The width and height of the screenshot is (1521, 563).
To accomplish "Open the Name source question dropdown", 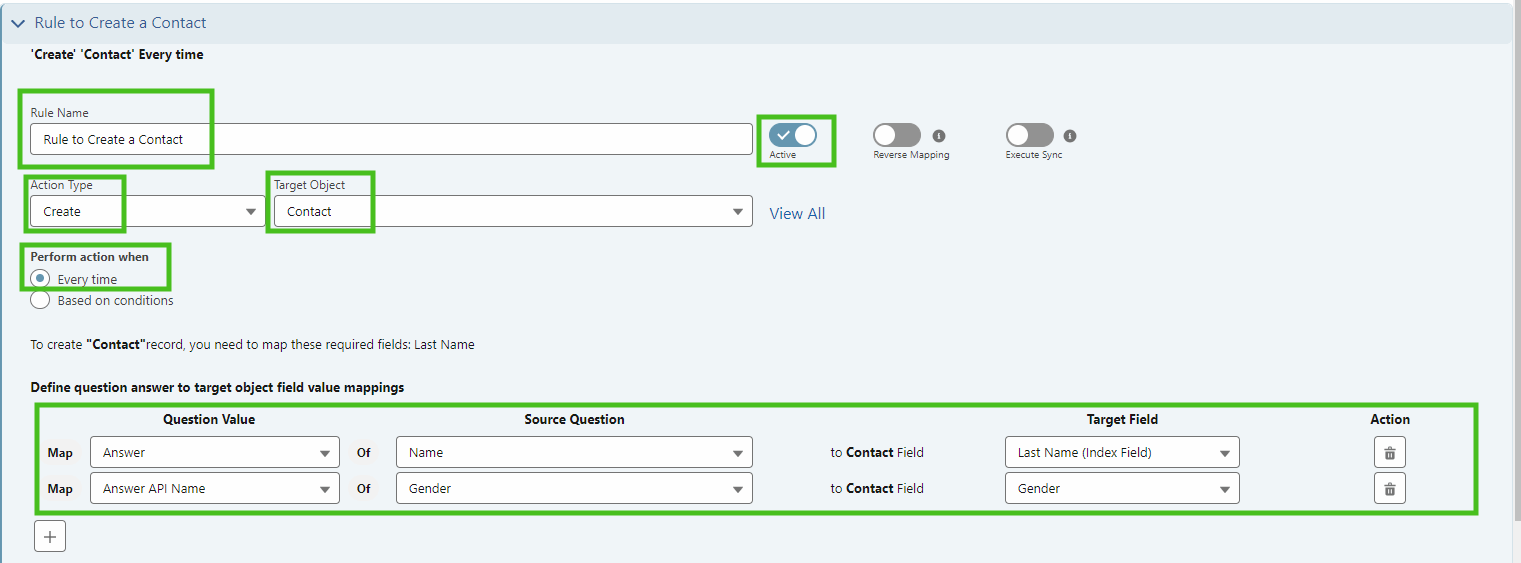I will (x=574, y=453).
